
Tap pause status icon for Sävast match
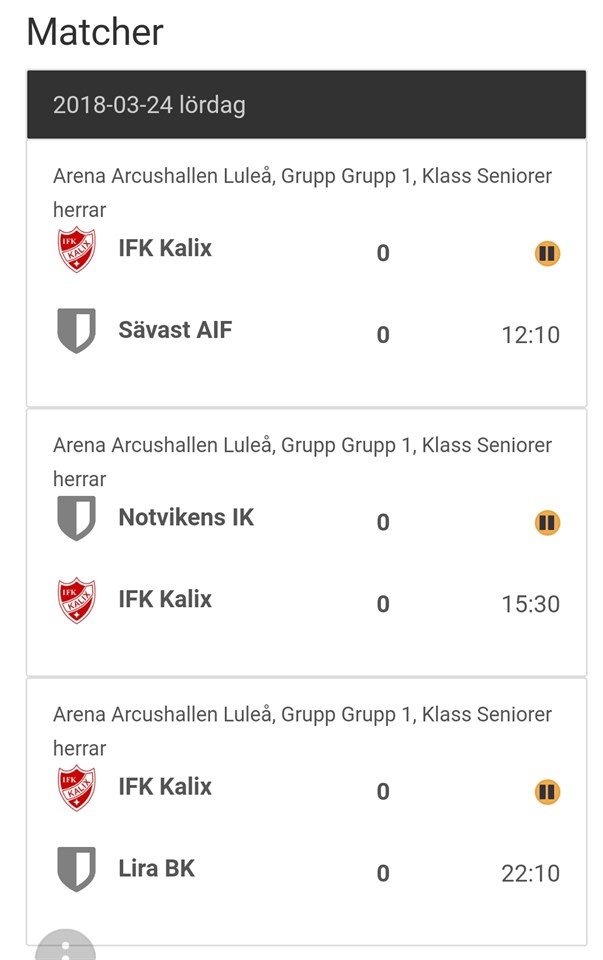(x=546, y=253)
